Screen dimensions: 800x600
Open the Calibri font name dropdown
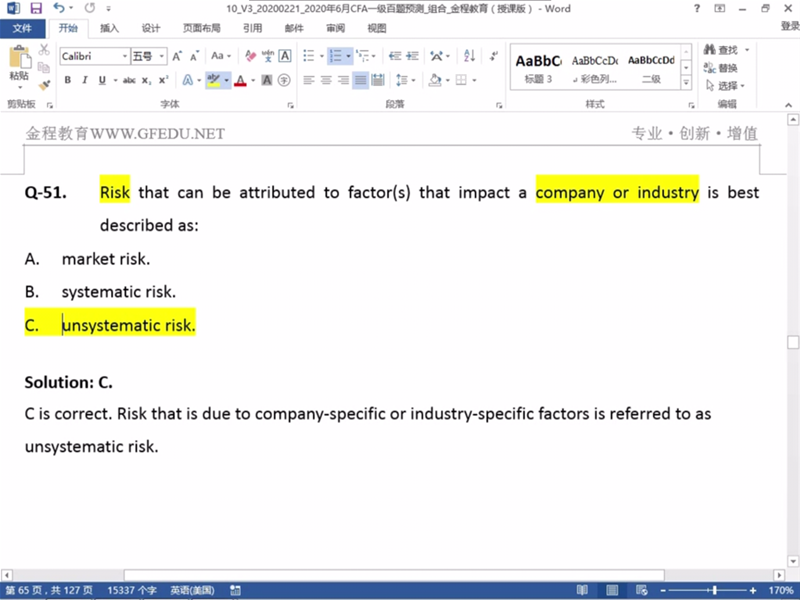coord(94,56)
